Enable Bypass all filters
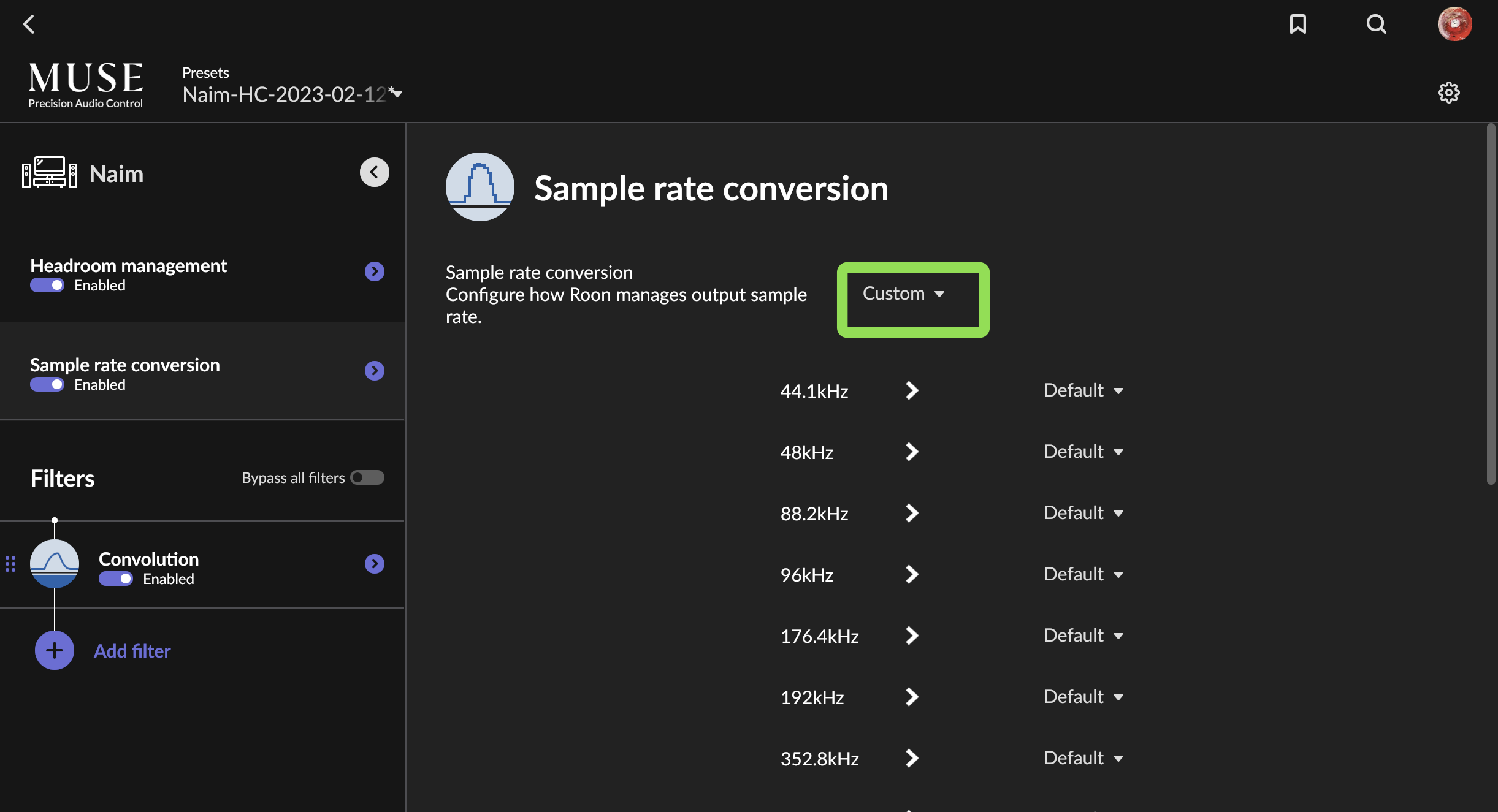 tap(367, 477)
